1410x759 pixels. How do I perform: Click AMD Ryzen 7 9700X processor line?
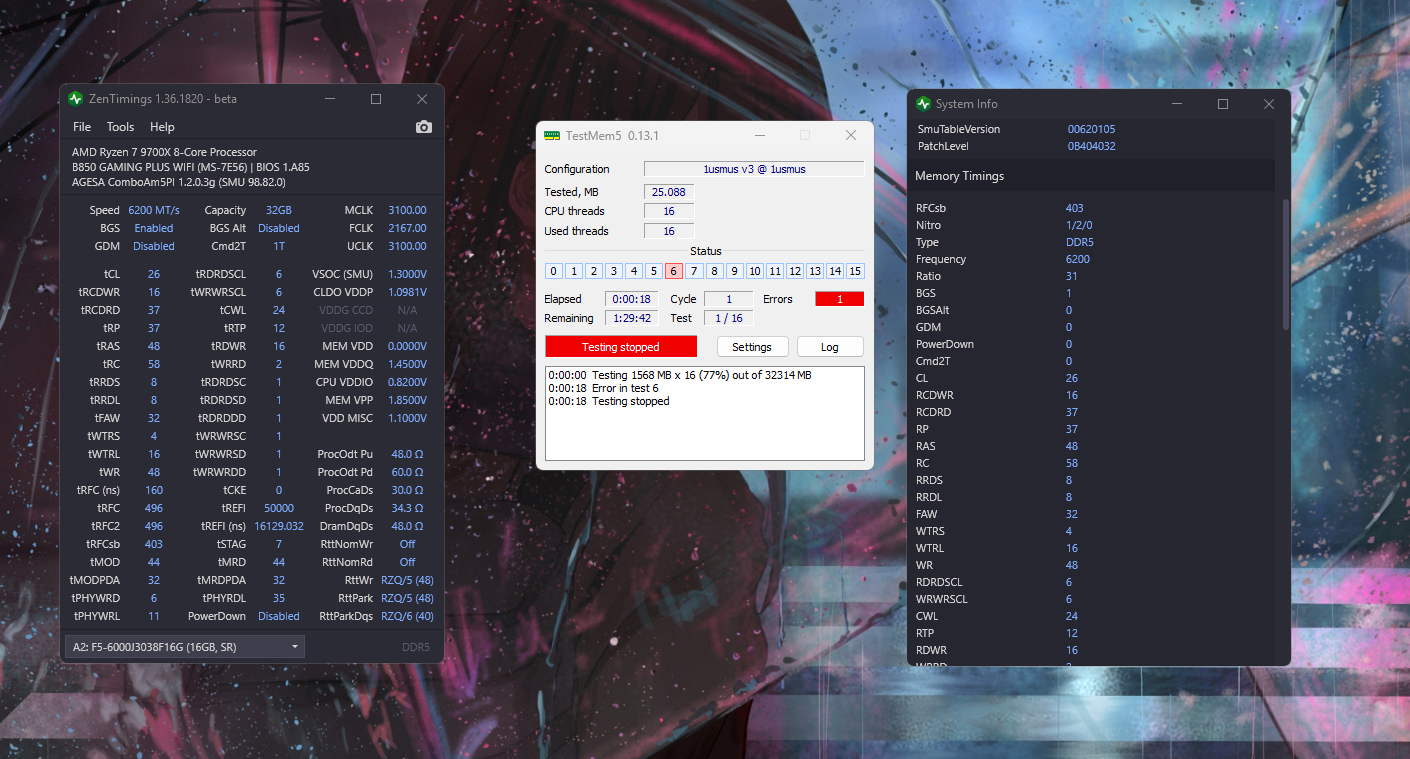pos(164,152)
